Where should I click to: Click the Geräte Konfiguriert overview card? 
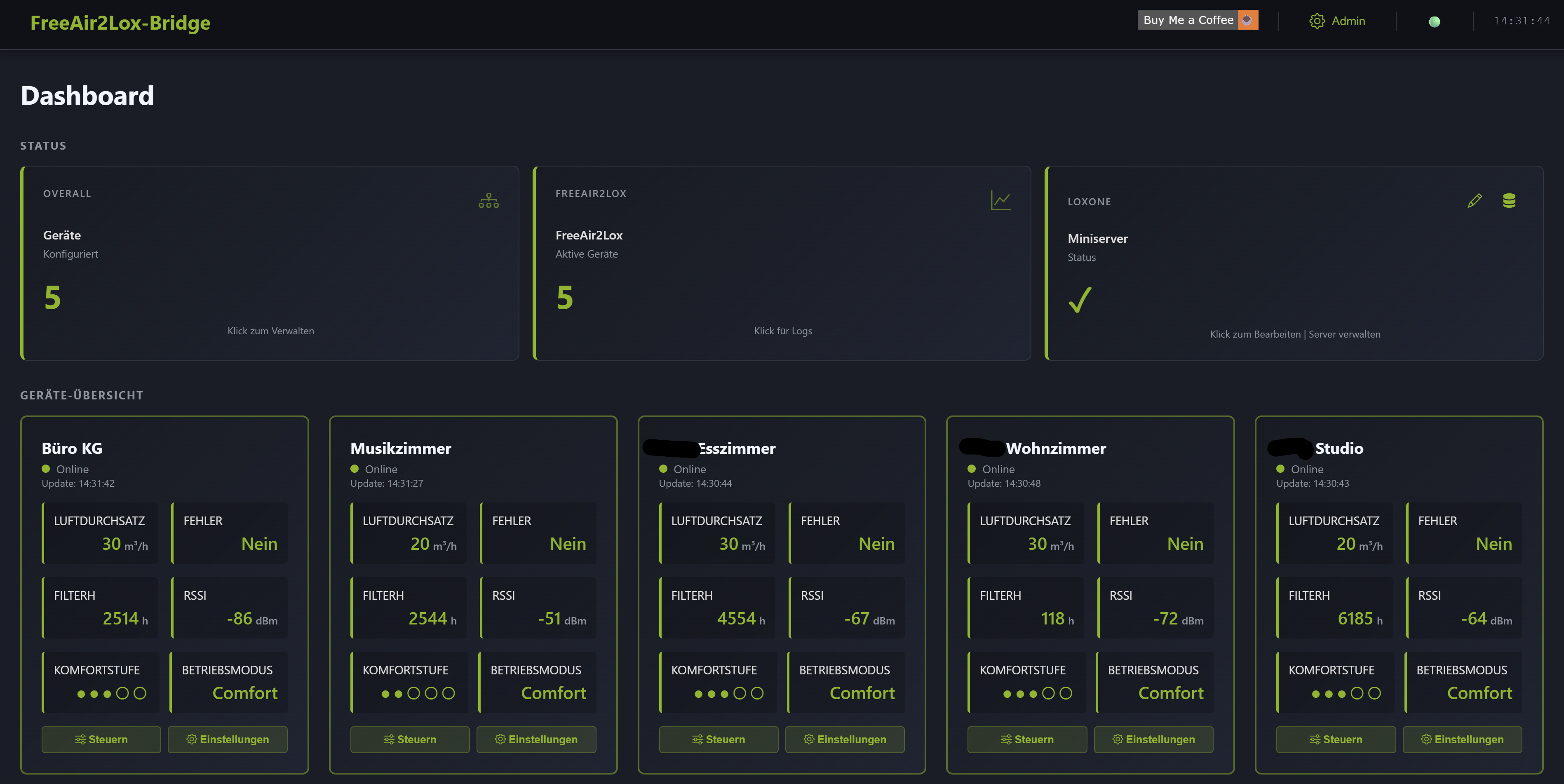(270, 263)
